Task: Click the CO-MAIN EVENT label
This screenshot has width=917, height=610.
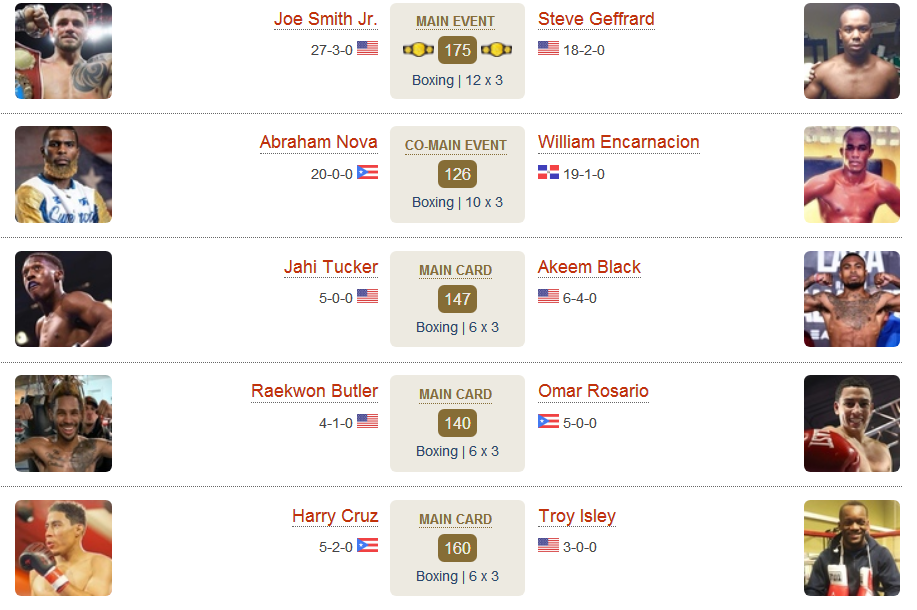Action: point(456,146)
